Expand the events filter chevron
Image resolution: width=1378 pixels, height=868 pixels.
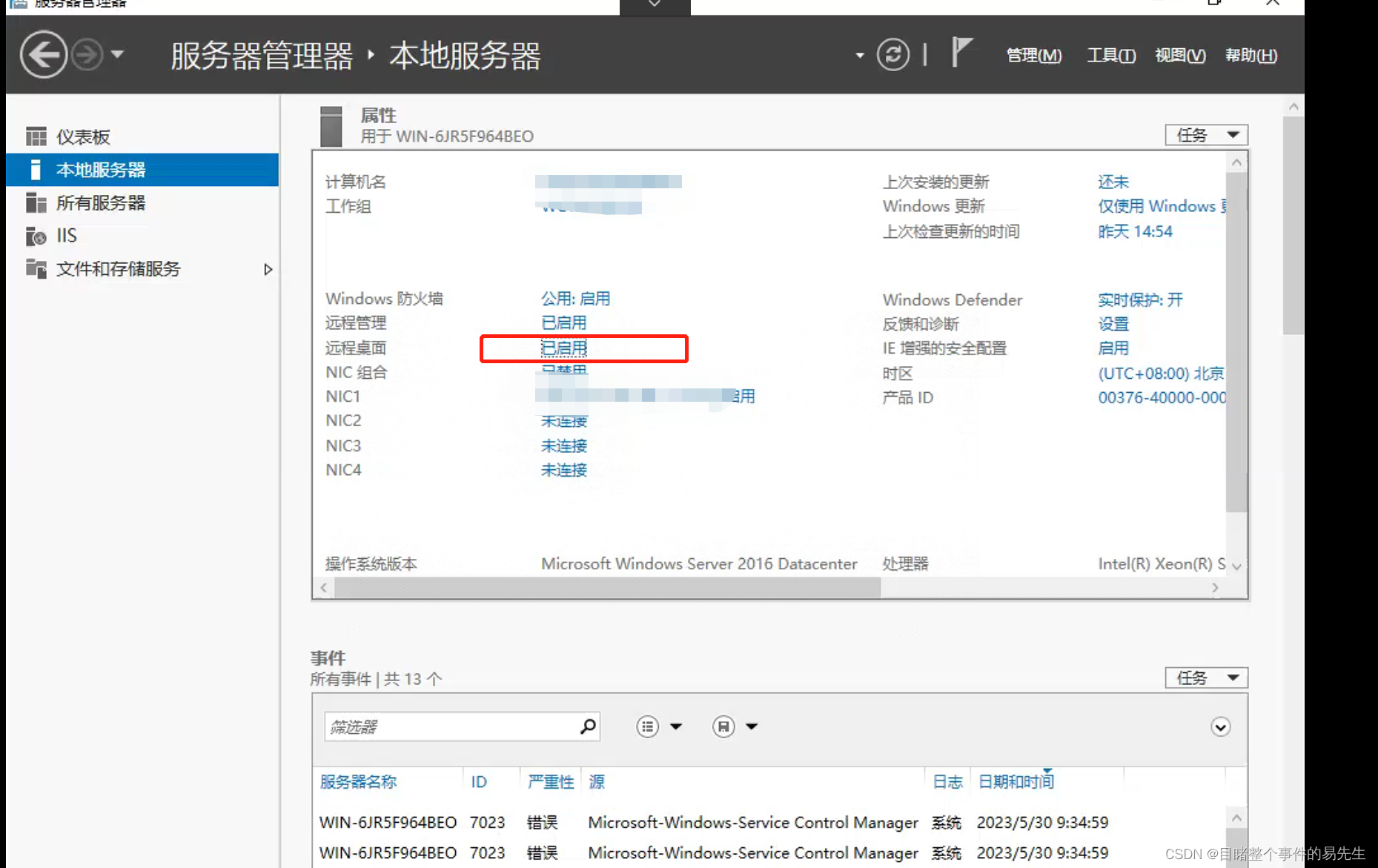(x=1221, y=726)
